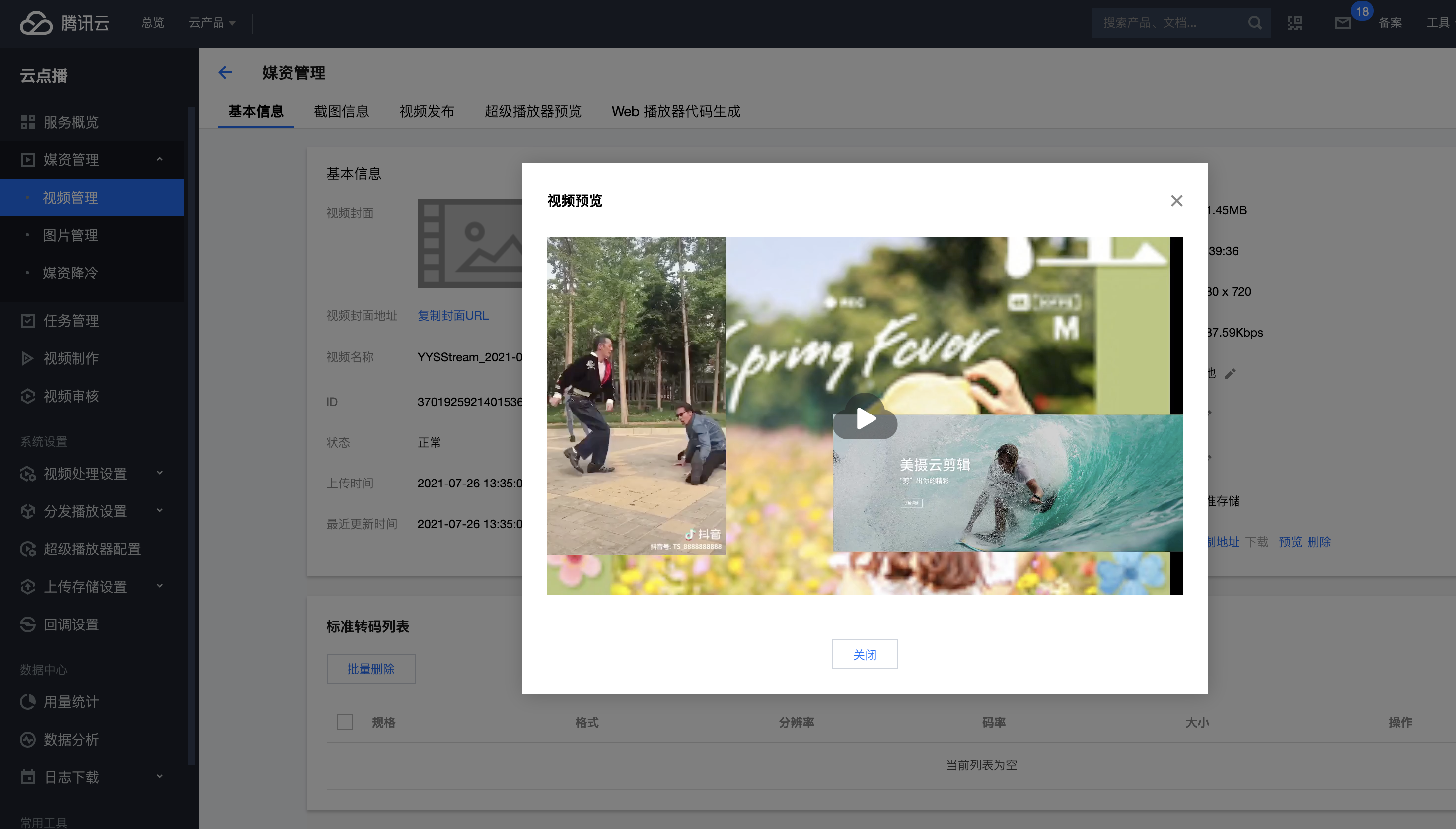The width and height of the screenshot is (1456, 829).
Task: Expand the 云产品 dropdown
Action: tap(212, 23)
